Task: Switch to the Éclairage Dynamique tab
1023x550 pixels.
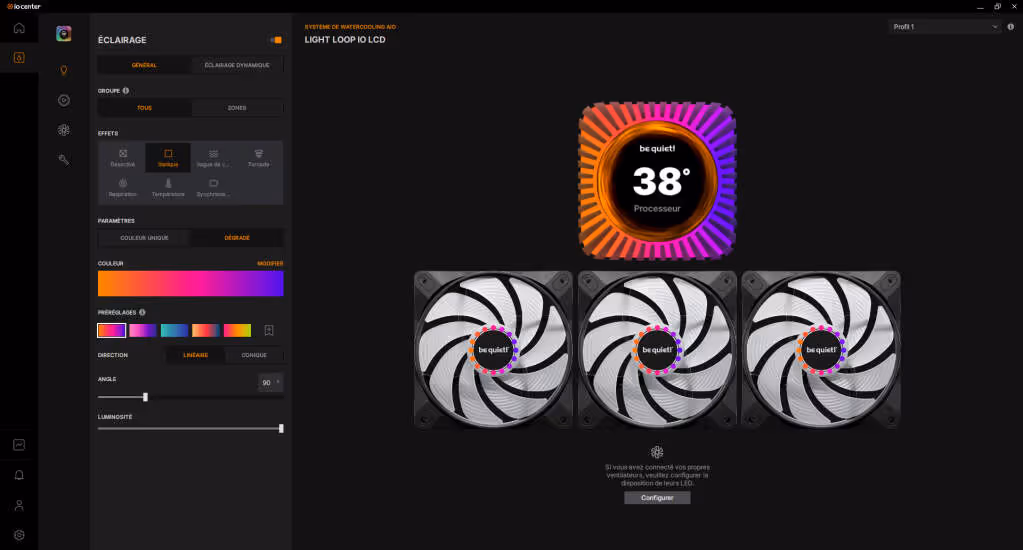Action: 237,65
